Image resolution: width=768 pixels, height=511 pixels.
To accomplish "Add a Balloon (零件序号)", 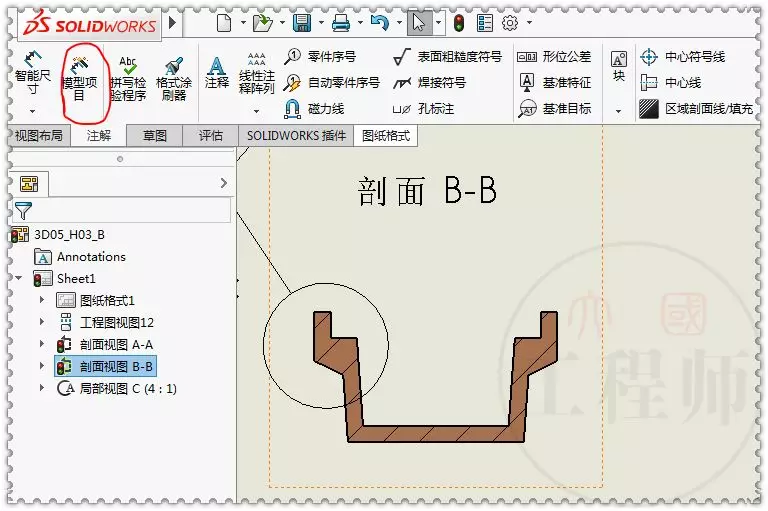I will click(320, 56).
